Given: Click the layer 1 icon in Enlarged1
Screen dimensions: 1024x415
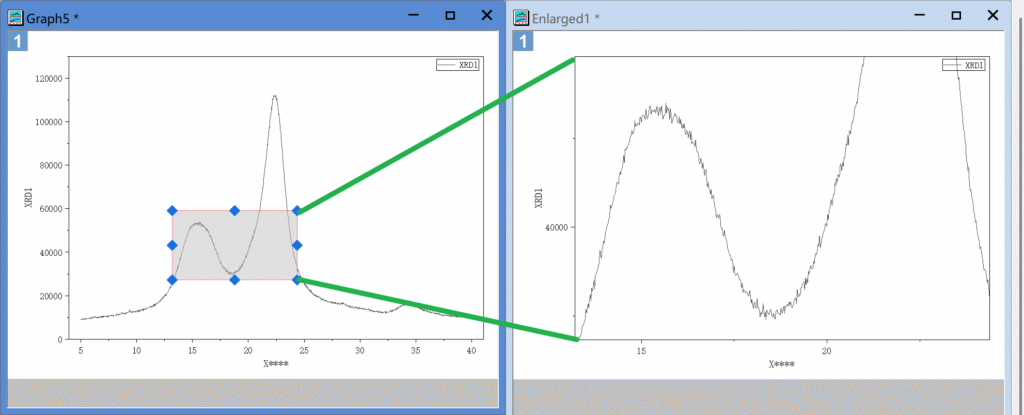Looking at the screenshot, I should 521,41.
